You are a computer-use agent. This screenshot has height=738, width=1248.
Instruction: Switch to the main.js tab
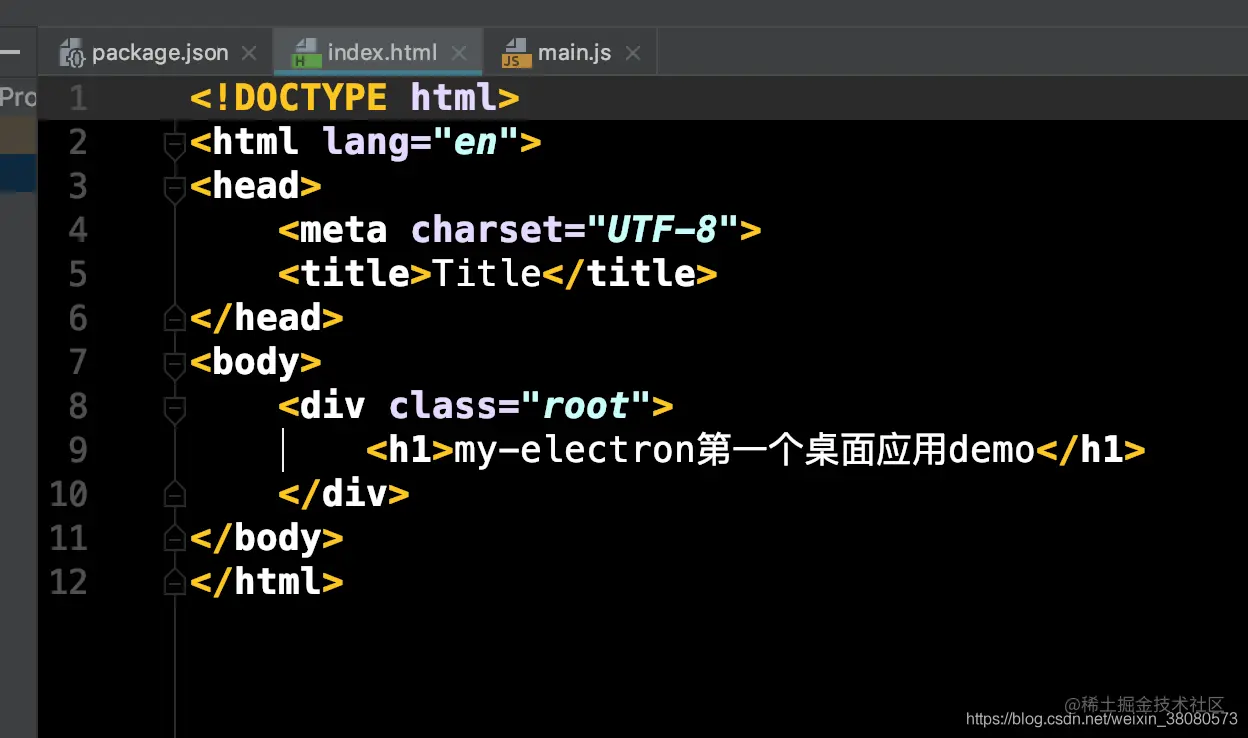[571, 53]
